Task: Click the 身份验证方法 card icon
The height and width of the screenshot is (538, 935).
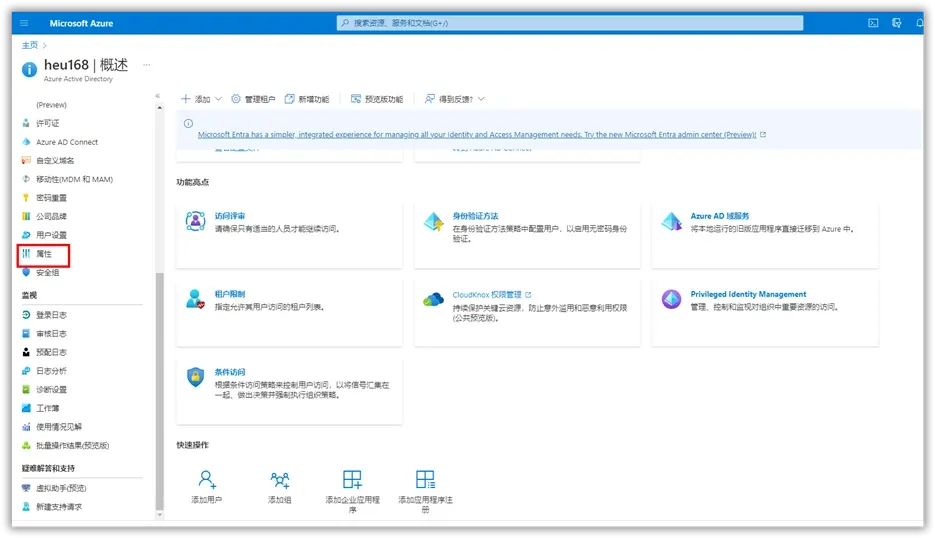Action: [434, 221]
